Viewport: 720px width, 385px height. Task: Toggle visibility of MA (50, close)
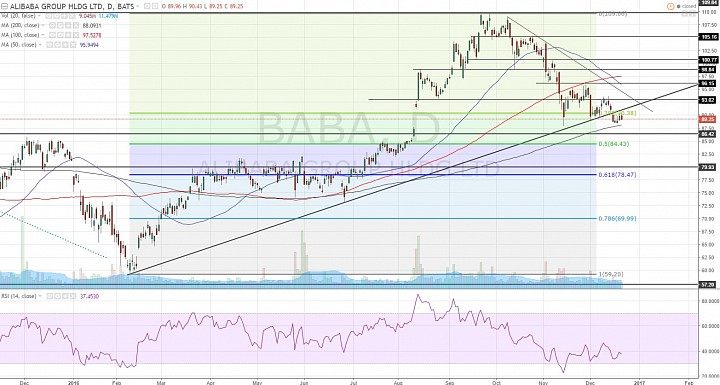[49, 45]
